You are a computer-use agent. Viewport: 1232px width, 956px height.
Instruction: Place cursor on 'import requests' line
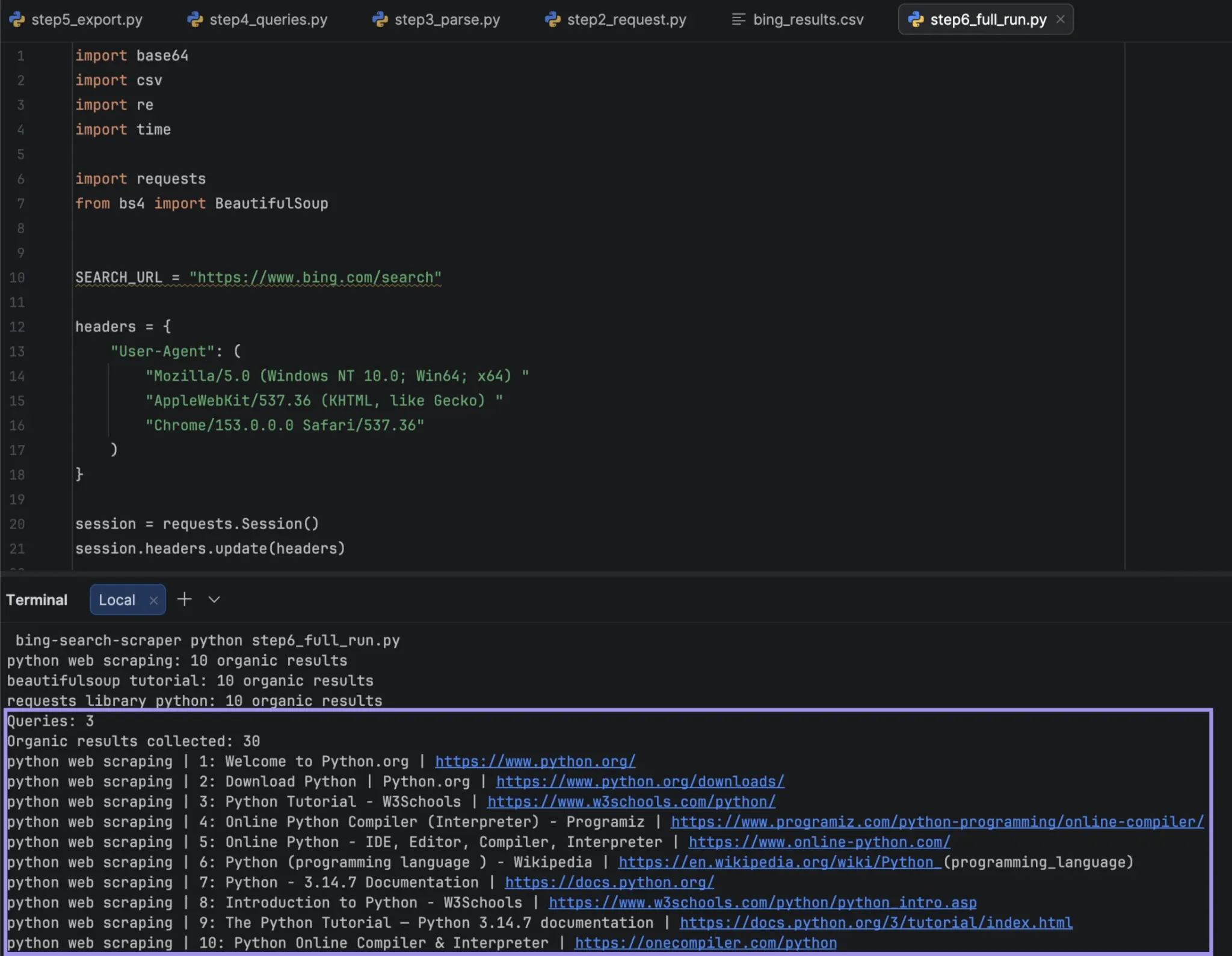coord(140,179)
